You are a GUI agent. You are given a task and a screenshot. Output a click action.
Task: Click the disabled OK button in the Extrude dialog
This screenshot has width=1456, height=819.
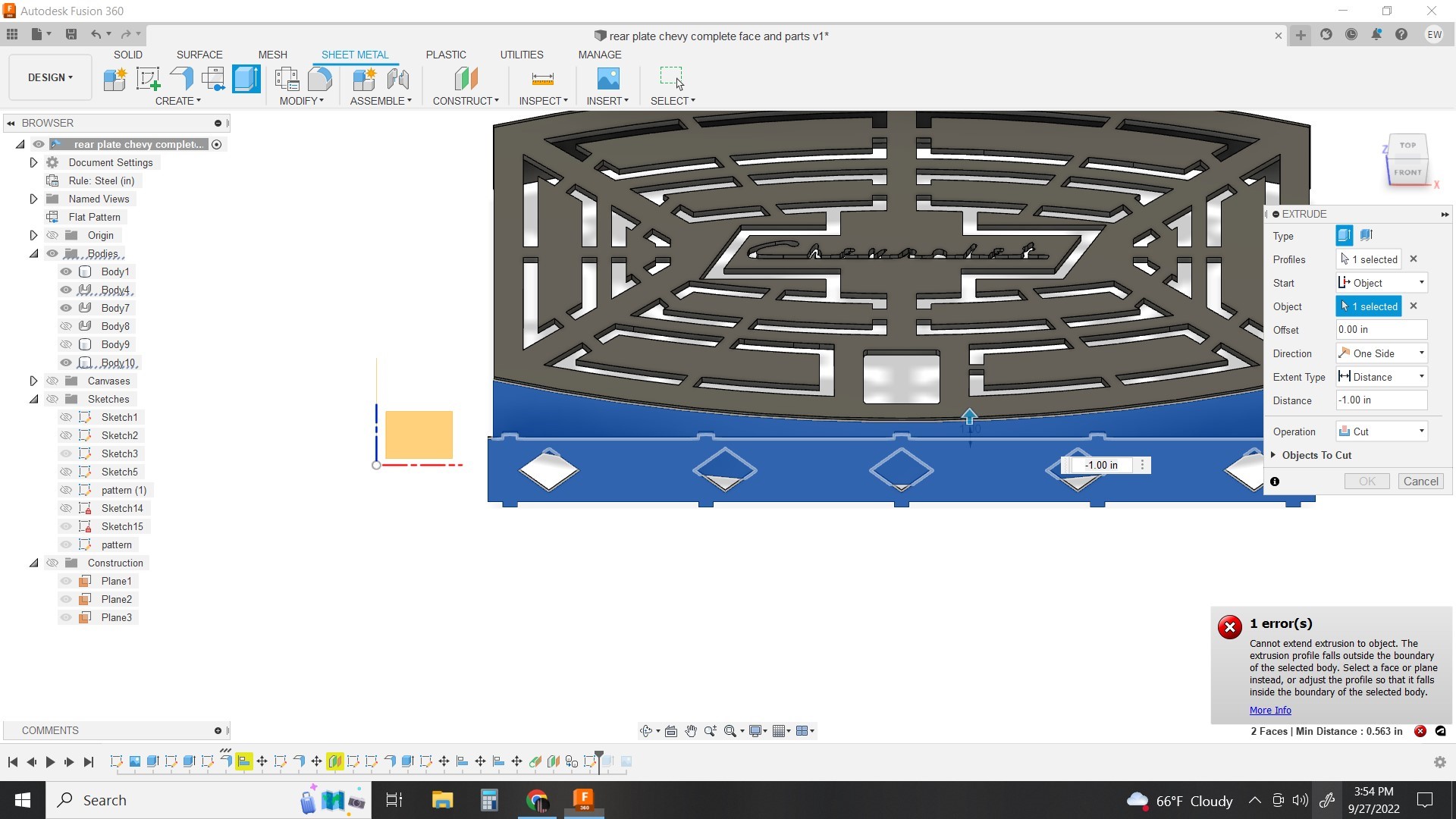click(1367, 482)
